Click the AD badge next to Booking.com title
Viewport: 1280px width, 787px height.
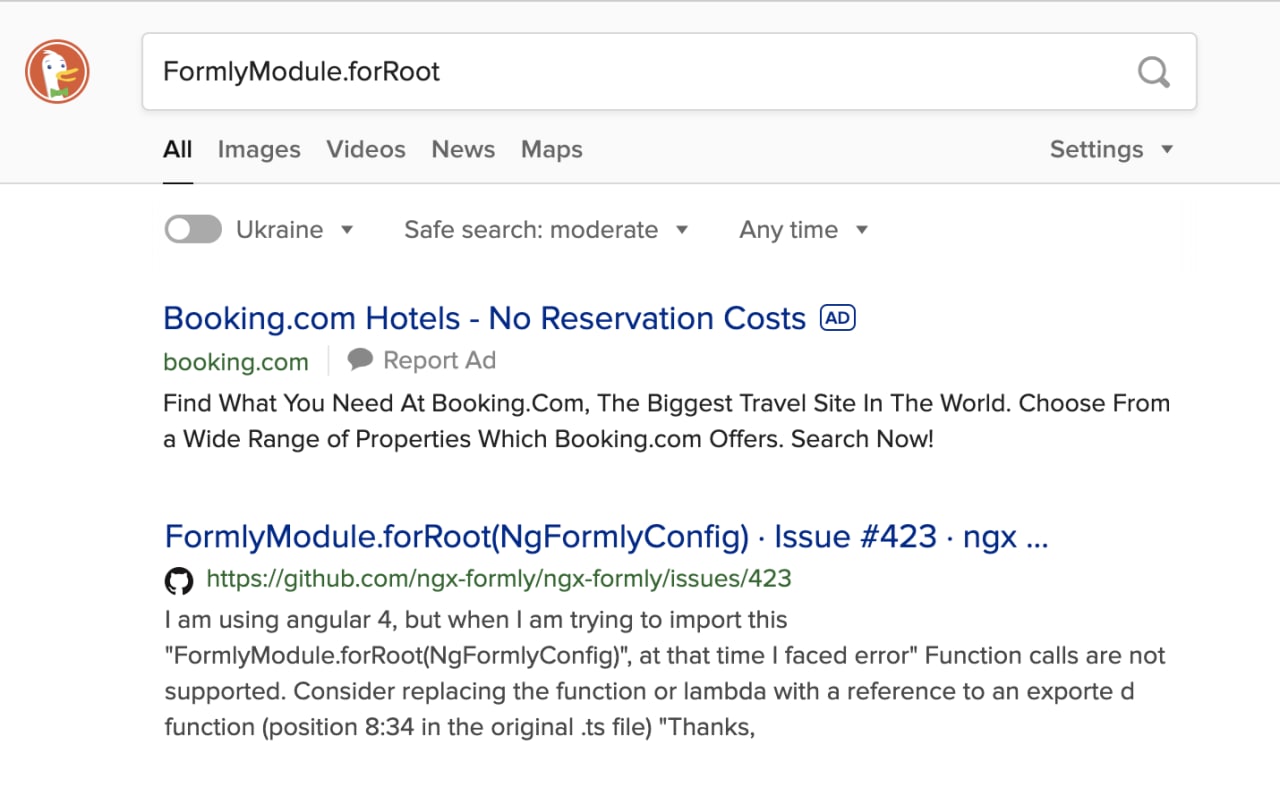coord(838,318)
